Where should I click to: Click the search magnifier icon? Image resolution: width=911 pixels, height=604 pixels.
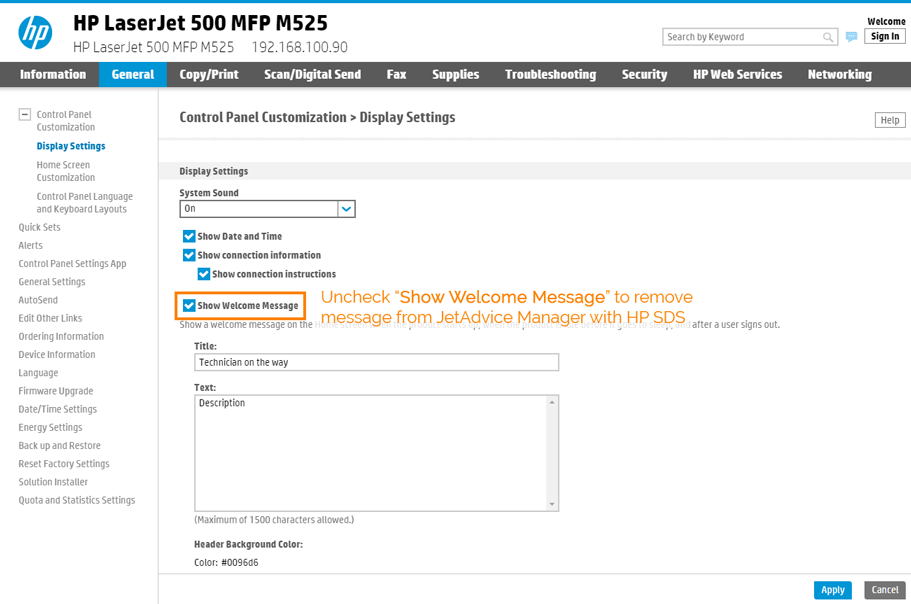[828, 37]
